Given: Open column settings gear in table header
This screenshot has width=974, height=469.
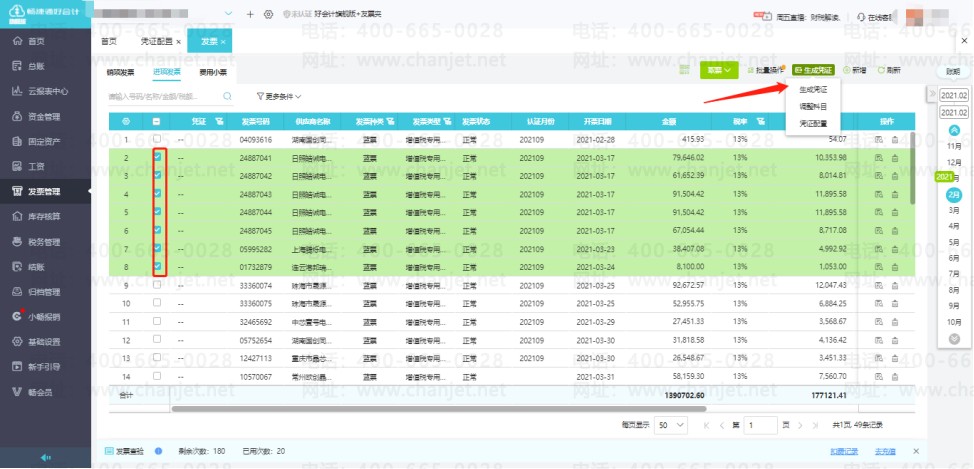Looking at the screenshot, I should (x=126, y=121).
